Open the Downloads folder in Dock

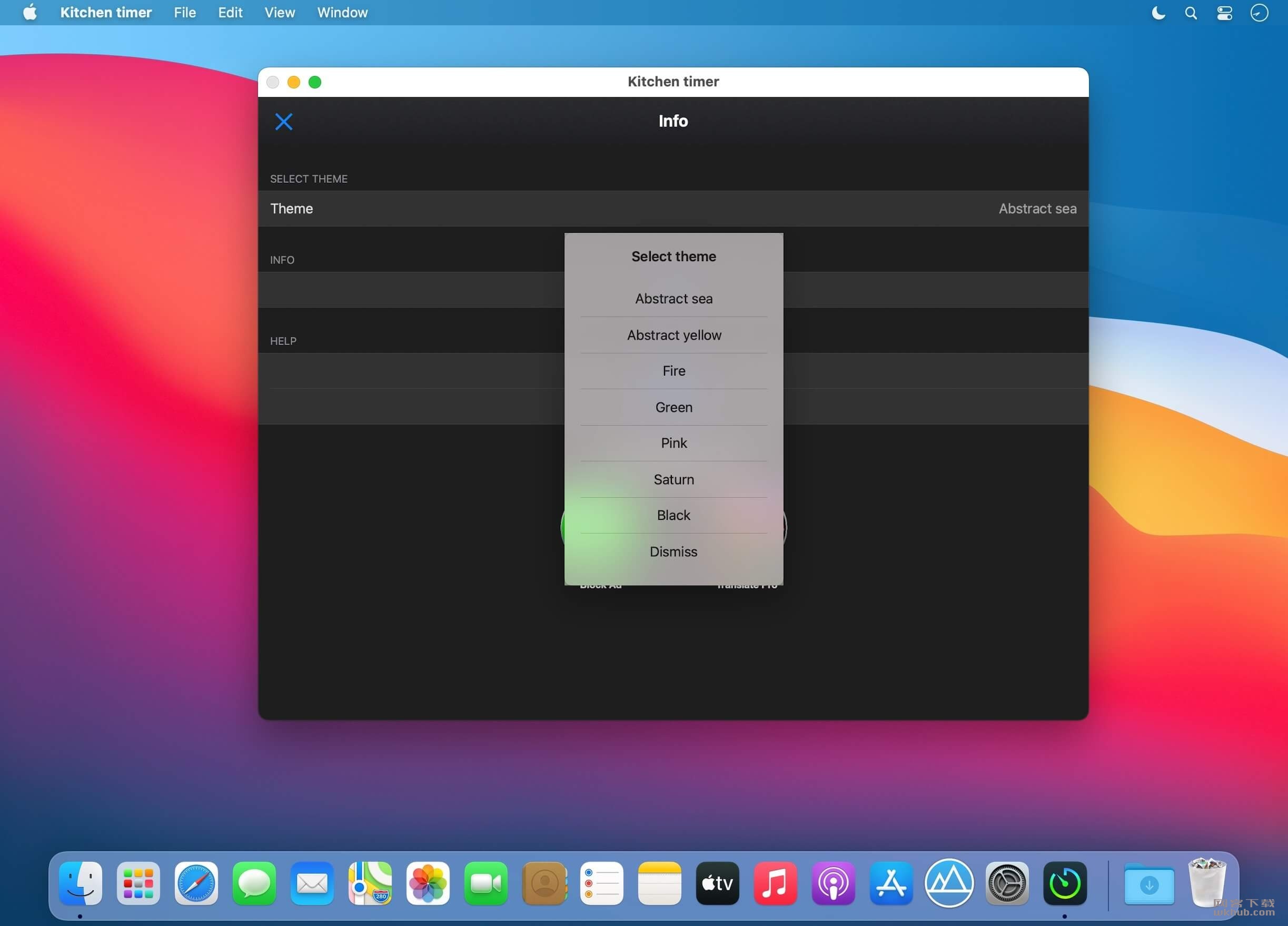pyautogui.click(x=1150, y=884)
